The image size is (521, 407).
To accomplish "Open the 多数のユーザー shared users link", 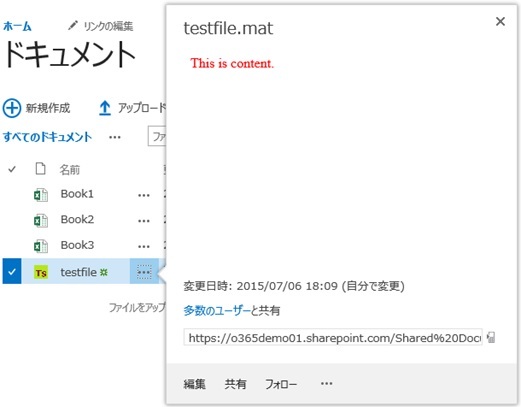I will point(217,311).
